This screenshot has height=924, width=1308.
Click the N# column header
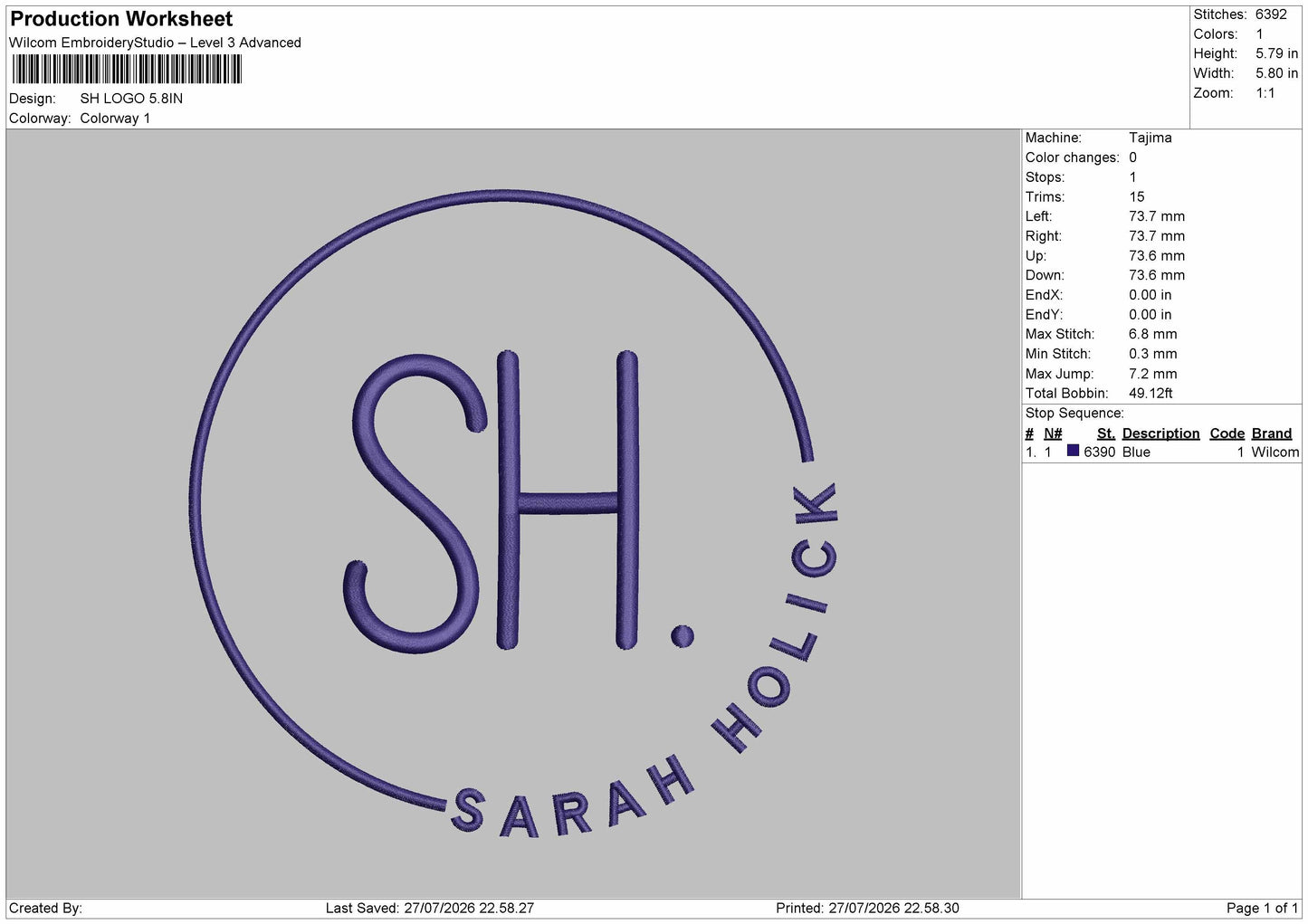(x=1053, y=433)
